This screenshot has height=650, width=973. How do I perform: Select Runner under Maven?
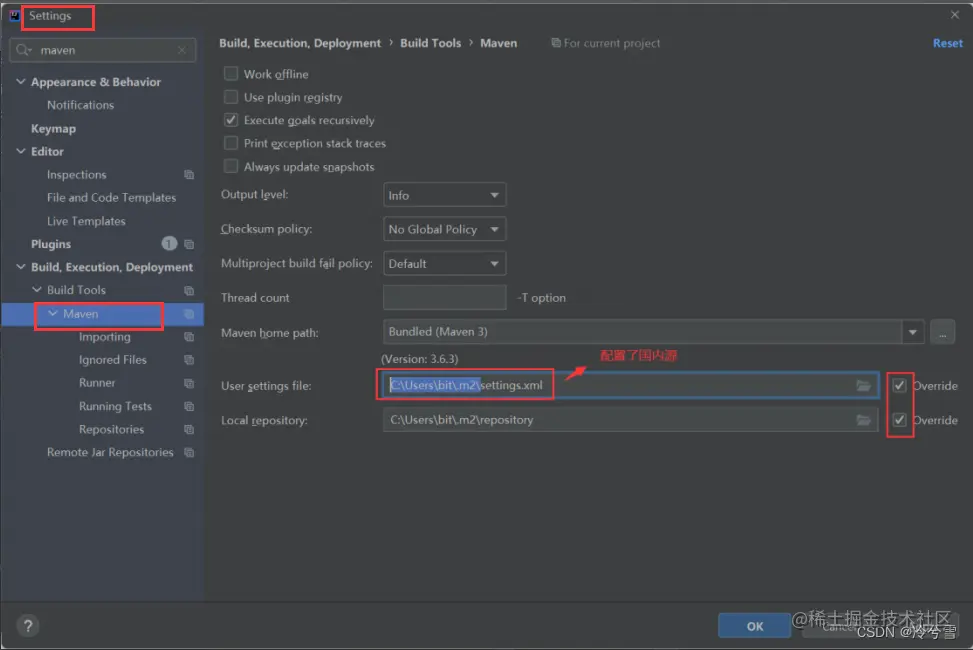pyautogui.click(x=97, y=383)
